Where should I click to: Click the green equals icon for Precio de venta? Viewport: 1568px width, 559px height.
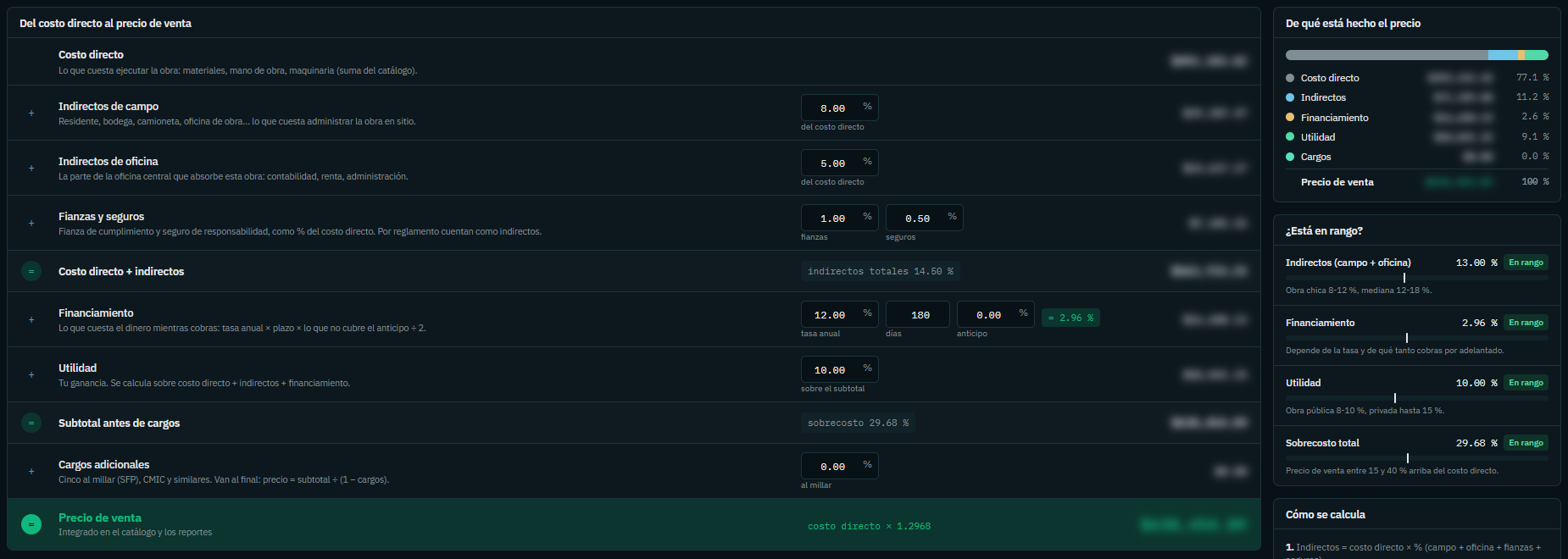click(x=31, y=524)
